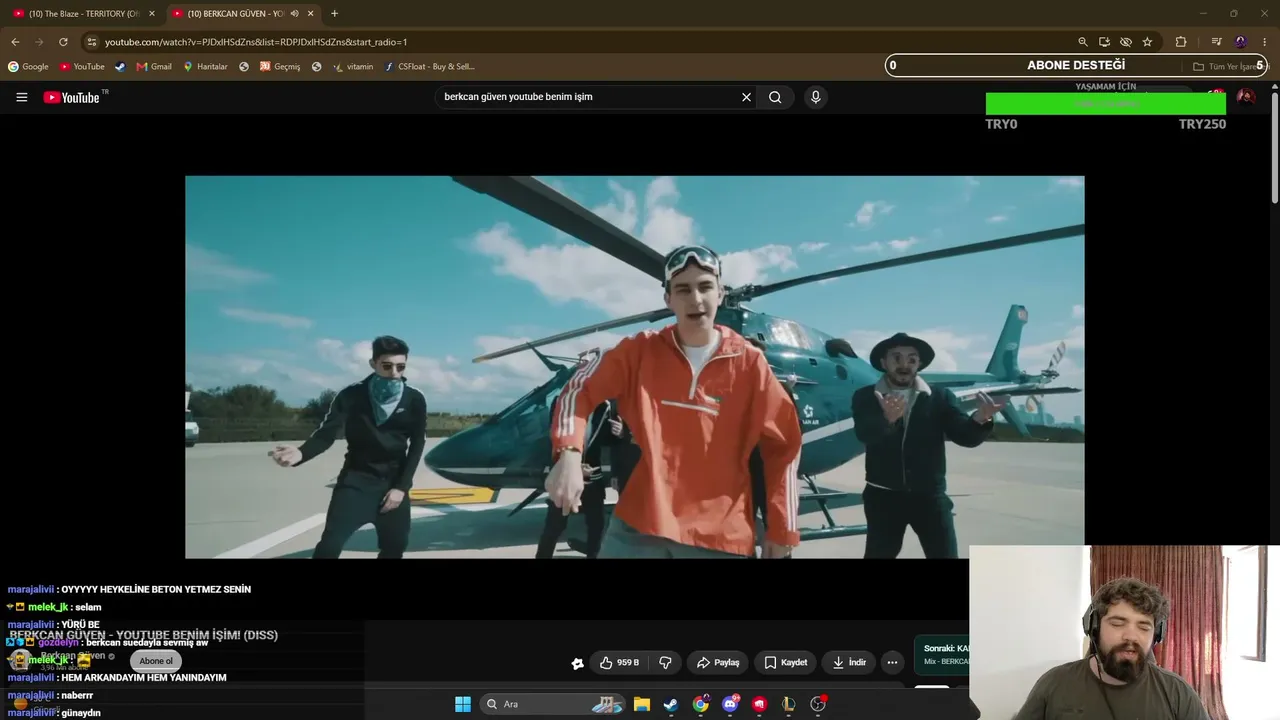Save the video with Kaydet
The height and width of the screenshot is (720, 1280).
point(785,662)
